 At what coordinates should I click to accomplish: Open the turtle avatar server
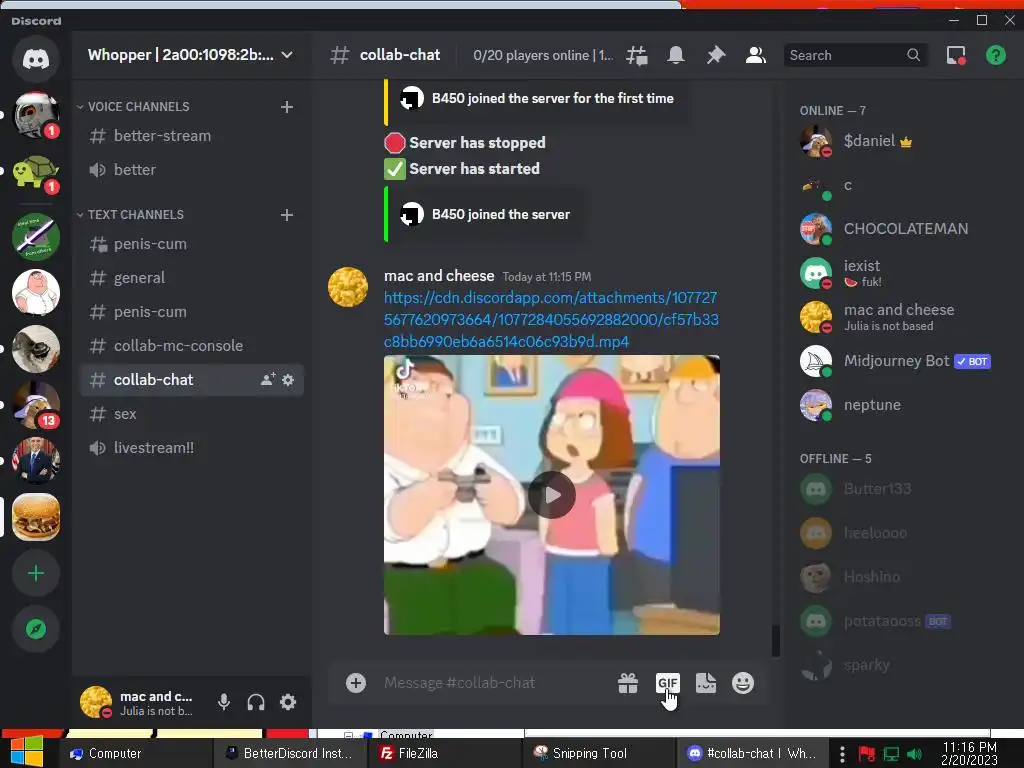coord(36,172)
